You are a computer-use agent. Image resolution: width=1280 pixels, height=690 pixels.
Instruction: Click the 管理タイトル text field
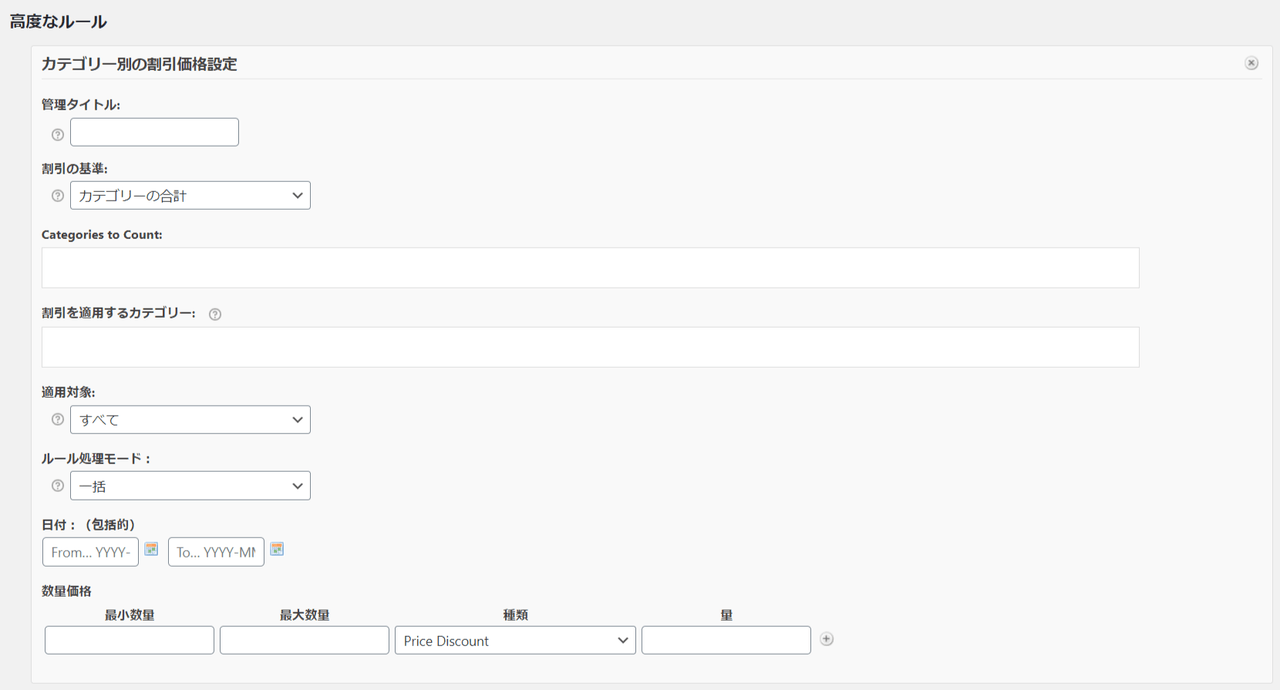click(154, 132)
